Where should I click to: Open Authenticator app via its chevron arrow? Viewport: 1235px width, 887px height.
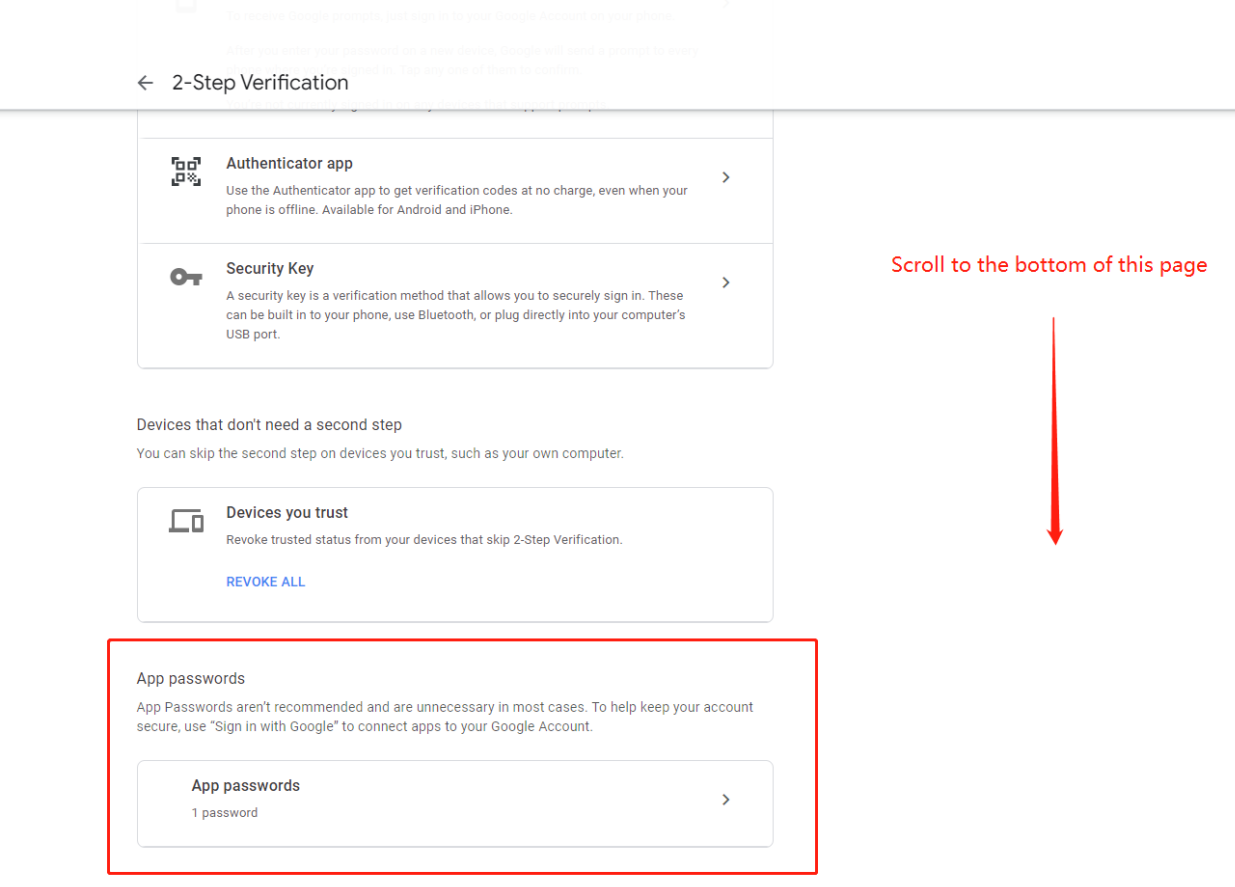point(726,177)
